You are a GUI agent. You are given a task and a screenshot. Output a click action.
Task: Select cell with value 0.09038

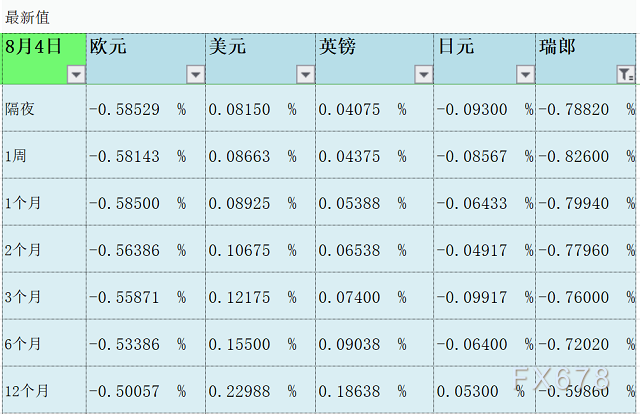(374, 343)
